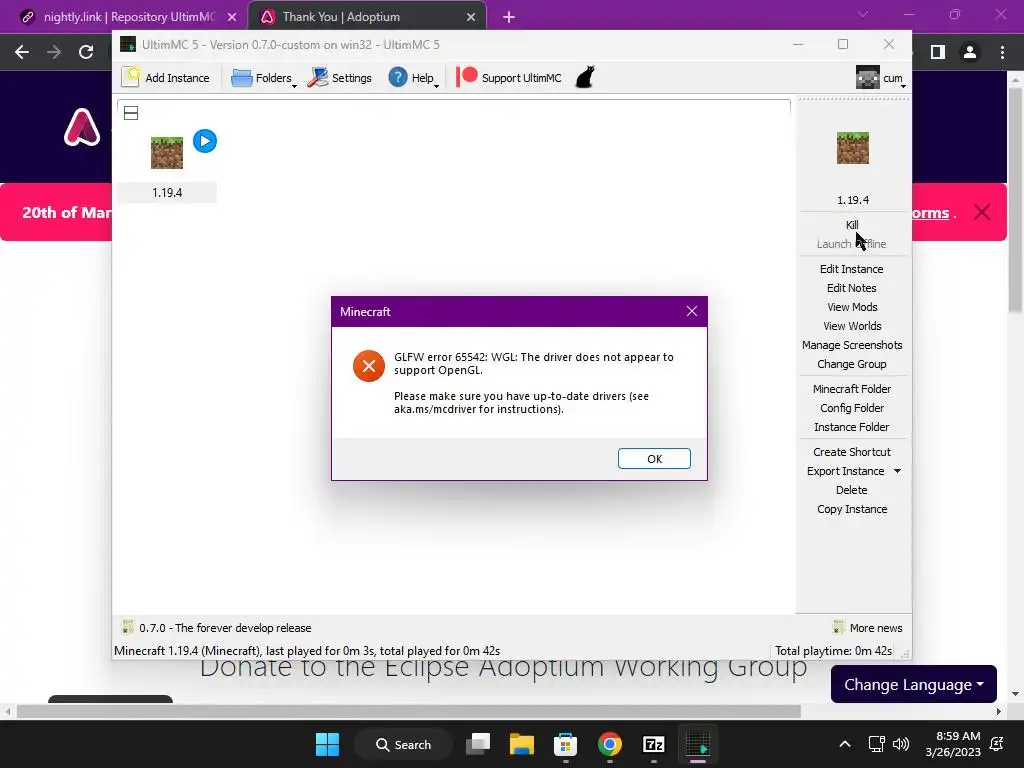Viewport: 1024px width, 768px height.
Task: Click the sidebar 1.19.4 grass block icon
Action: 853,148
